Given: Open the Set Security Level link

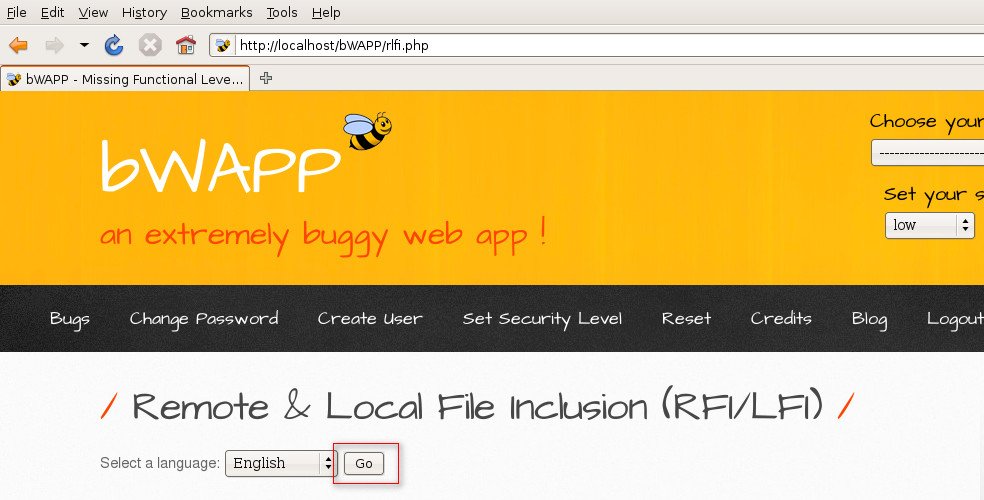Looking at the screenshot, I should pos(542,319).
